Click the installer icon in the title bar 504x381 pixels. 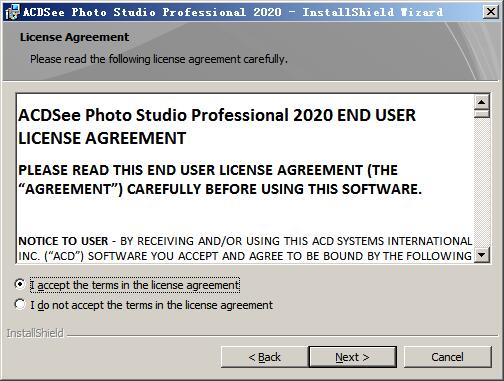(x=12, y=12)
